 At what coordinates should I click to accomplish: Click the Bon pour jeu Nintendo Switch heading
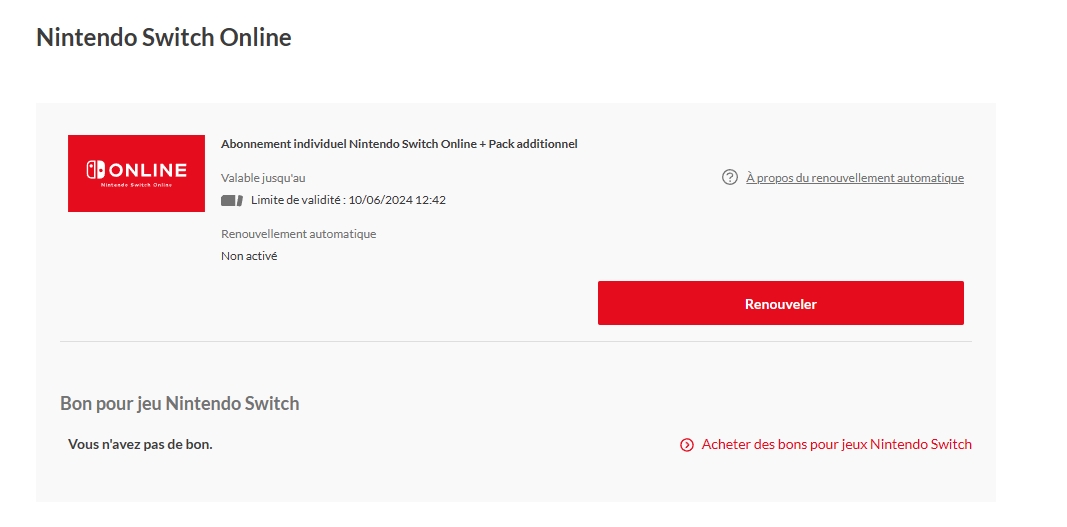tap(180, 404)
